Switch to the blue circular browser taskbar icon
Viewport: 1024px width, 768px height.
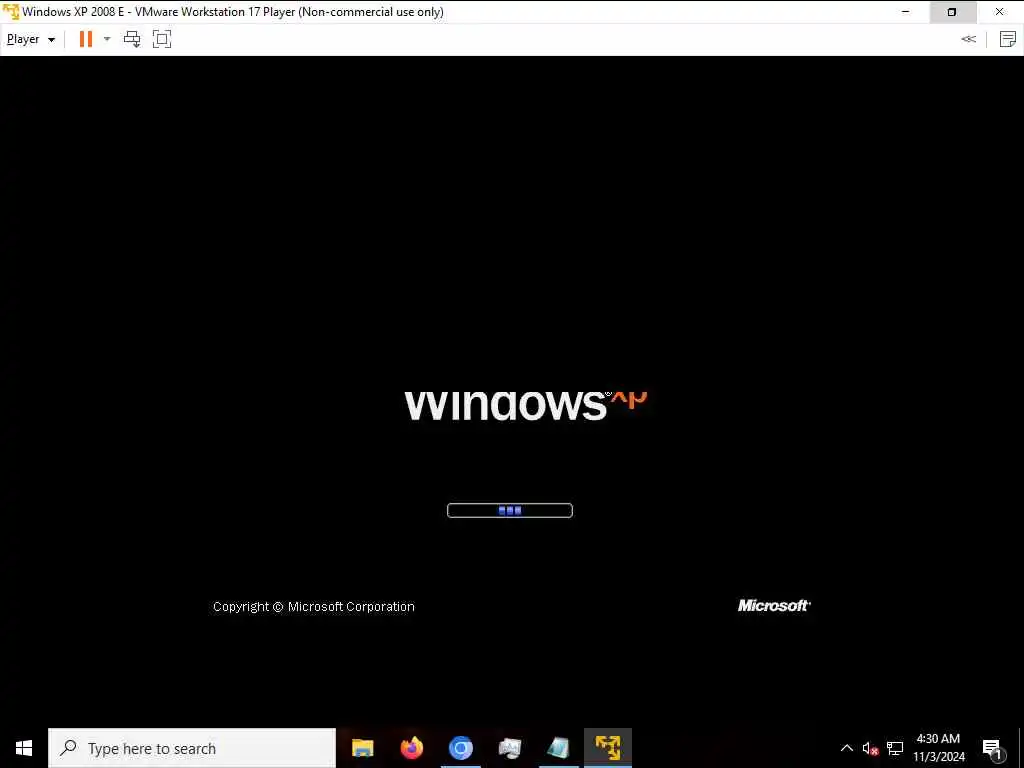pyautogui.click(x=460, y=748)
